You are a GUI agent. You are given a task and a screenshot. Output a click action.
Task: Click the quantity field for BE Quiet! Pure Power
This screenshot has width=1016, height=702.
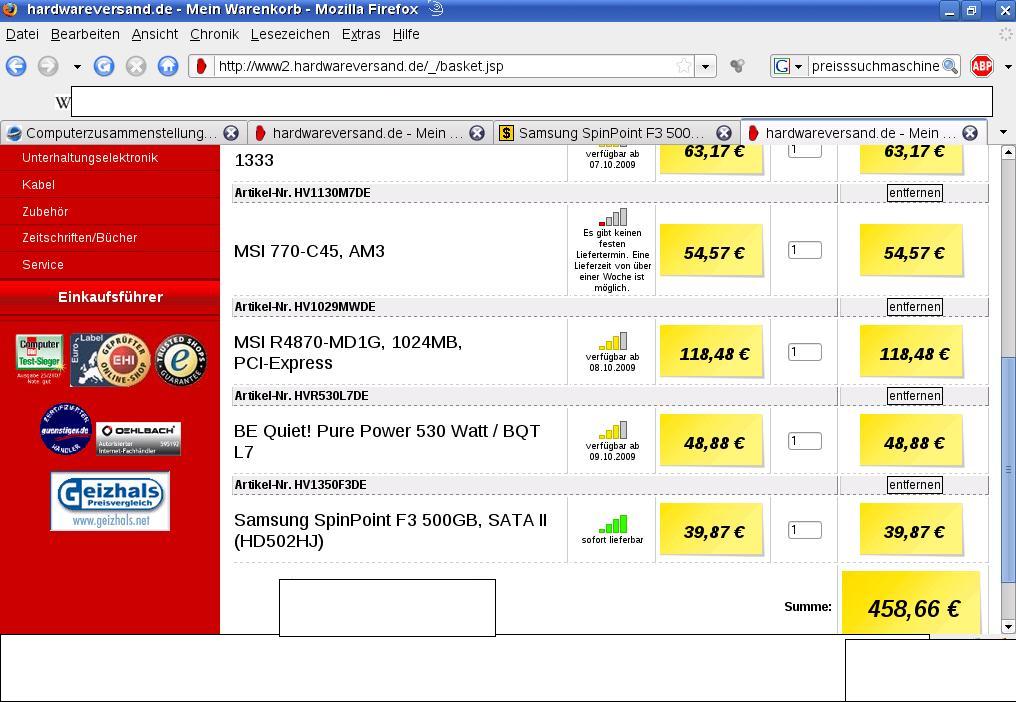point(805,441)
